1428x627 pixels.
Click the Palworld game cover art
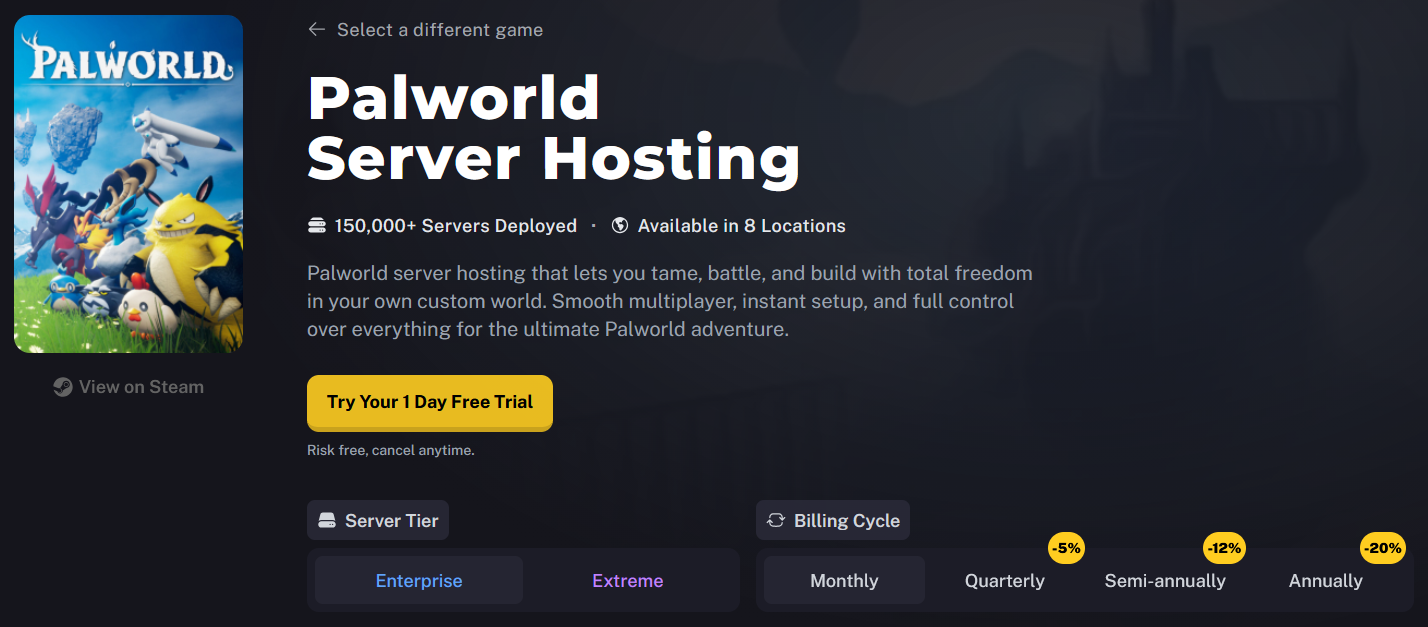[x=129, y=184]
